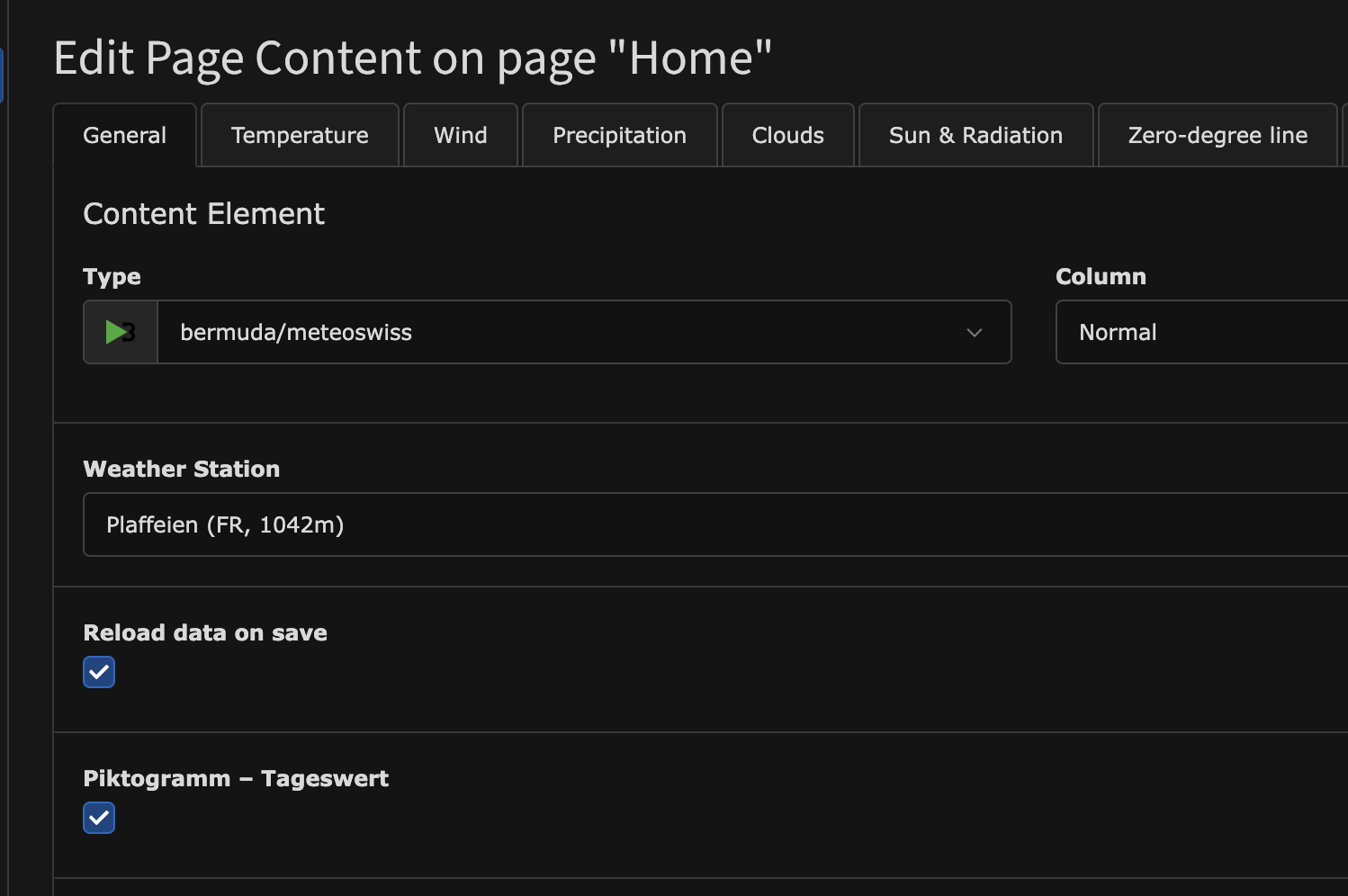The width and height of the screenshot is (1348, 896).
Task: Open the Column dropdown set to Normal
Action: pyautogui.click(x=1201, y=332)
